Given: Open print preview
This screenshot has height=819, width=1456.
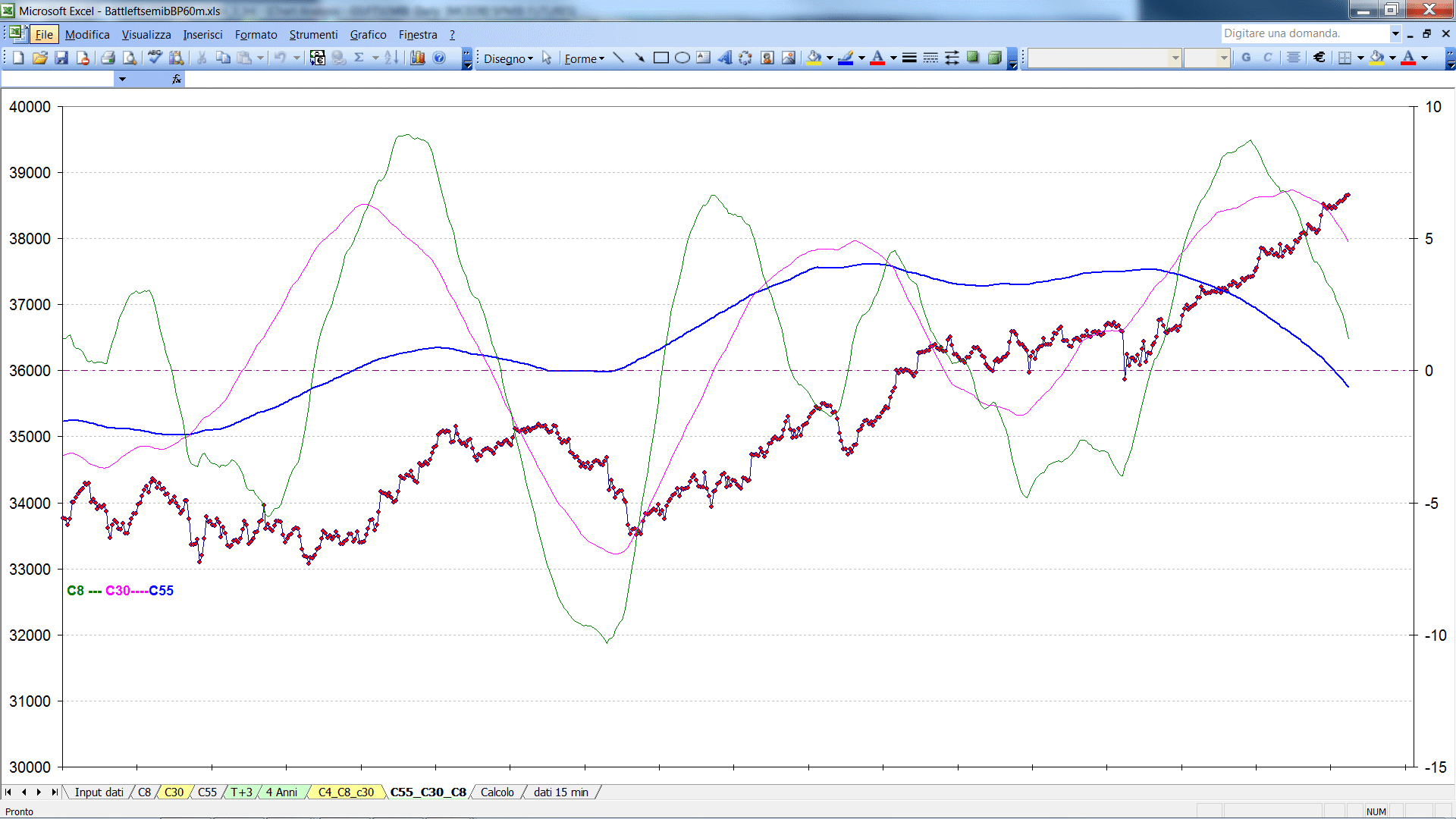Looking at the screenshot, I should [x=130, y=58].
